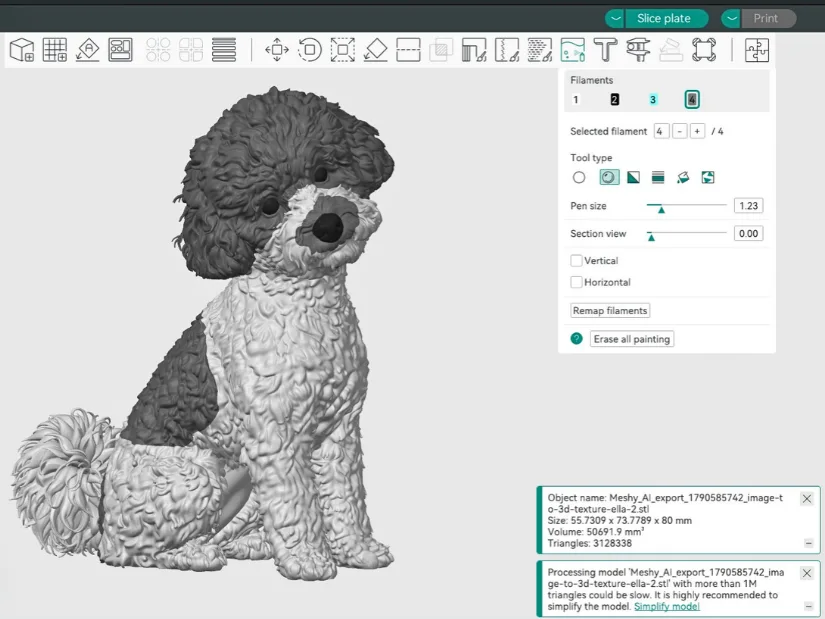Viewport: 825px width, 619px height.
Task: Enable the Vertical checkbox
Action: coord(577,261)
